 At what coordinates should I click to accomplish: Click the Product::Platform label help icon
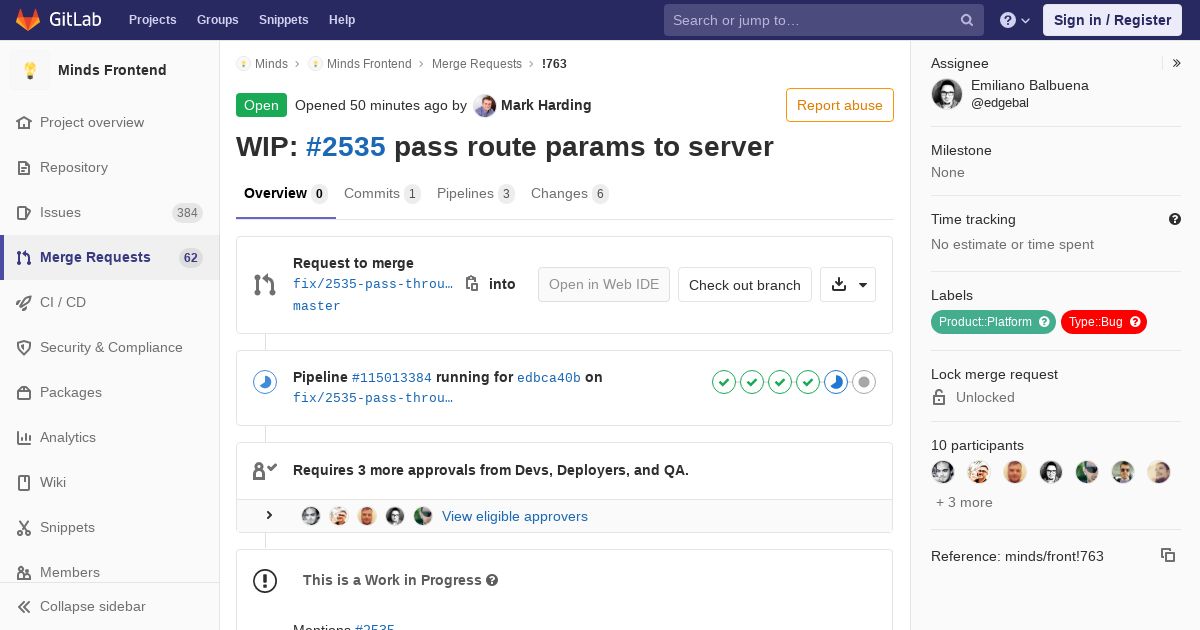(x=1044, y=322)
